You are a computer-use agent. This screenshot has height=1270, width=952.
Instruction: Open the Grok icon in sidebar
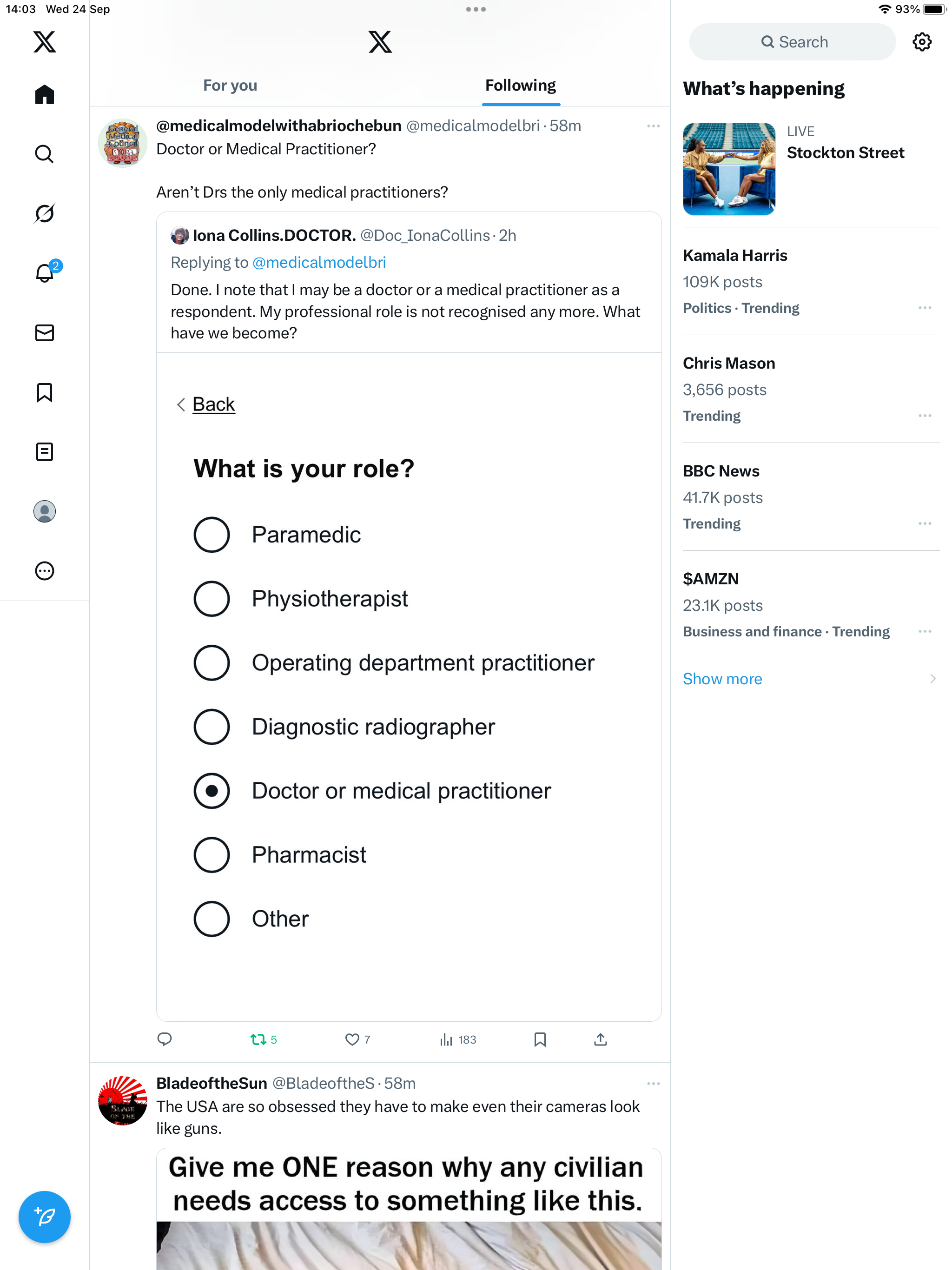pos(44,213)
